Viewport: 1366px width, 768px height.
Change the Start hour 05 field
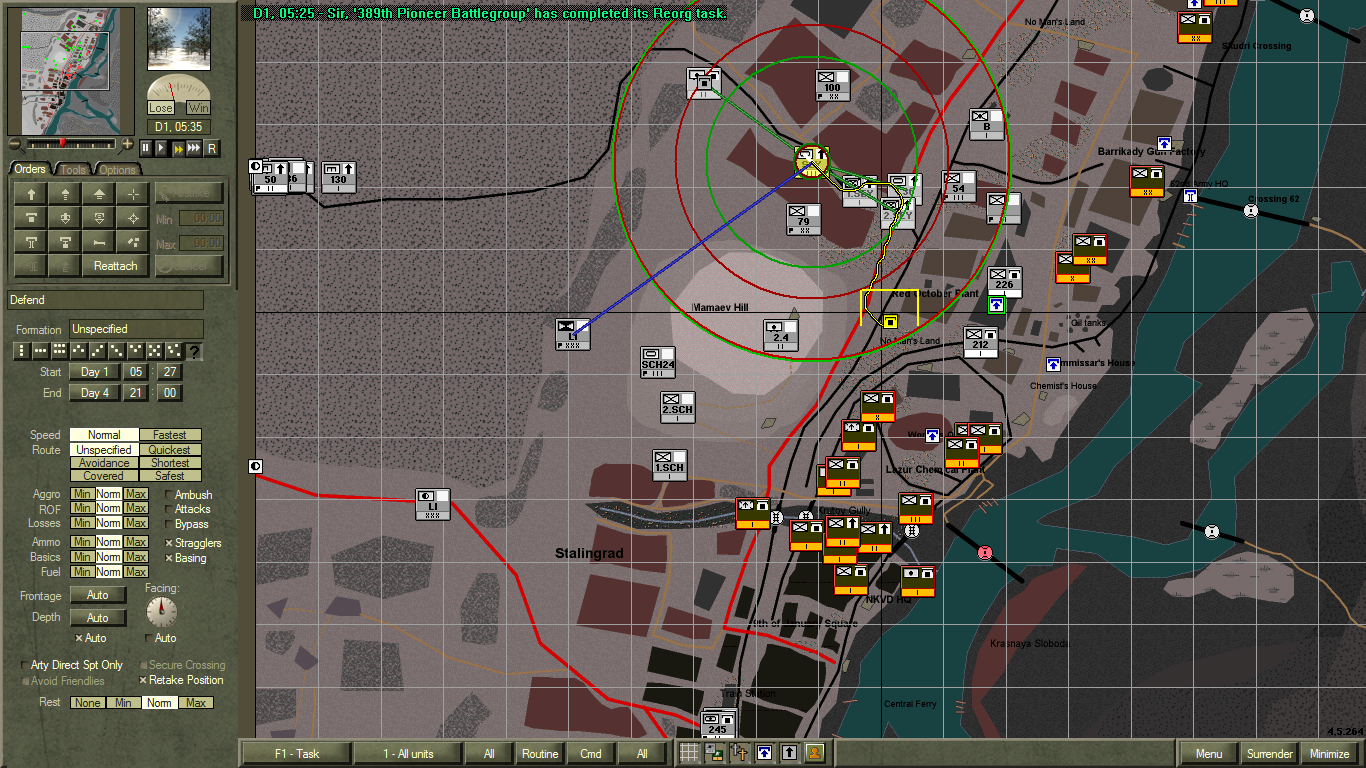click(x=136, y=372)
